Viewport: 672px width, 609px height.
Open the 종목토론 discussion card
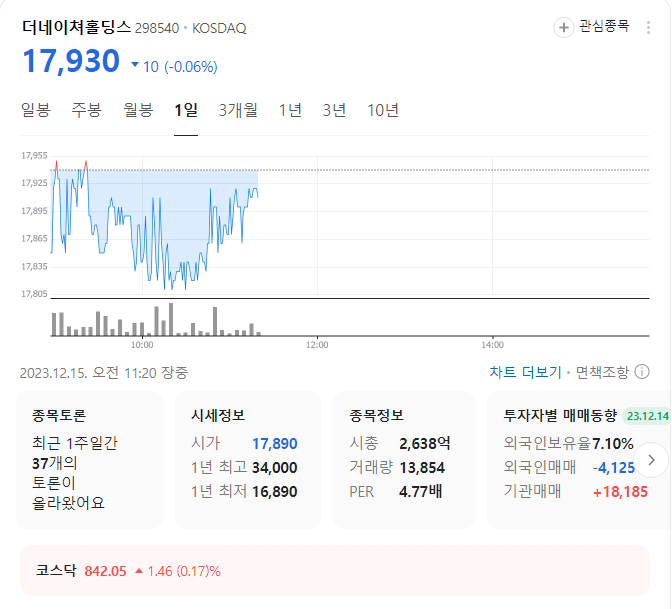[x=89, y=459]
